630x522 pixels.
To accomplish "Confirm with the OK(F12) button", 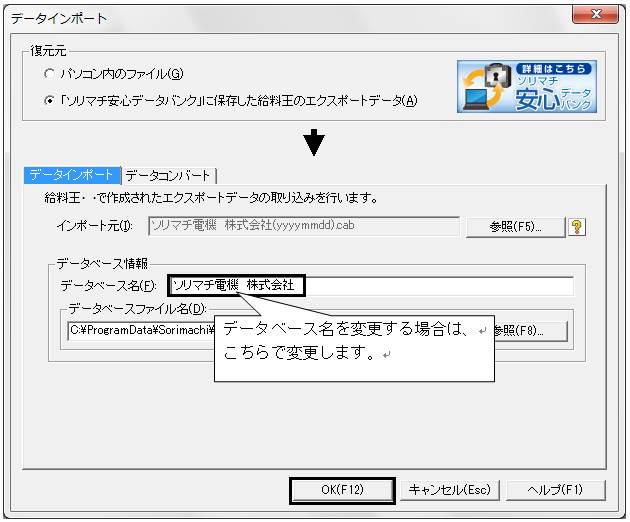I will tap(342, 490).
